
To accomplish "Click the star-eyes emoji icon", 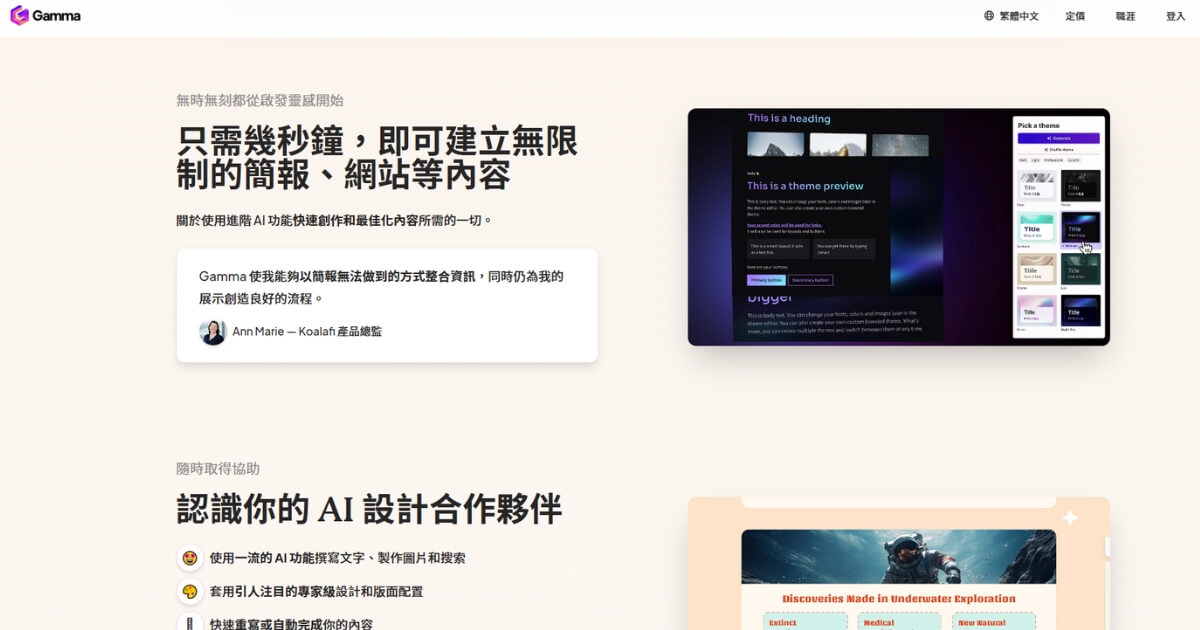I will pos(190,558).
